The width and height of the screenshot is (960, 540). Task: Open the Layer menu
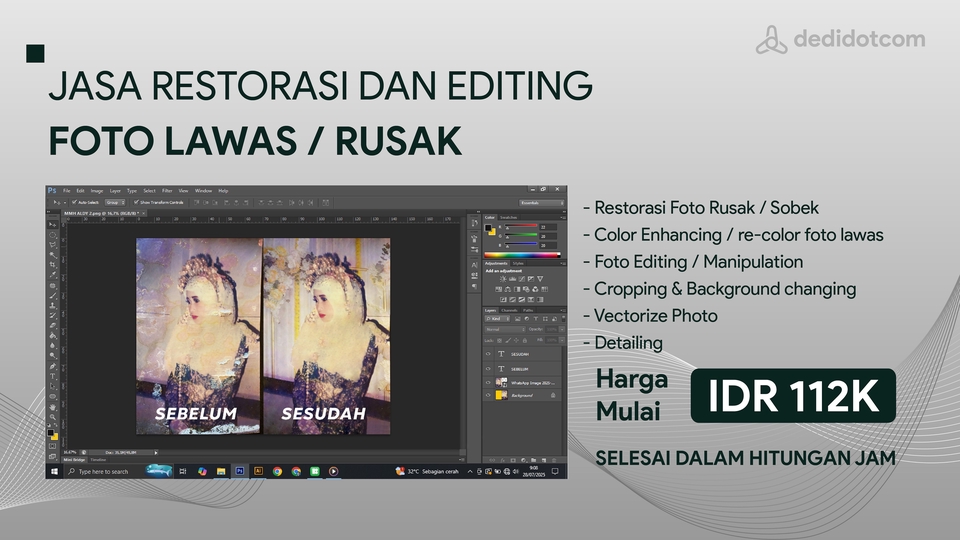tap(115, 191)
